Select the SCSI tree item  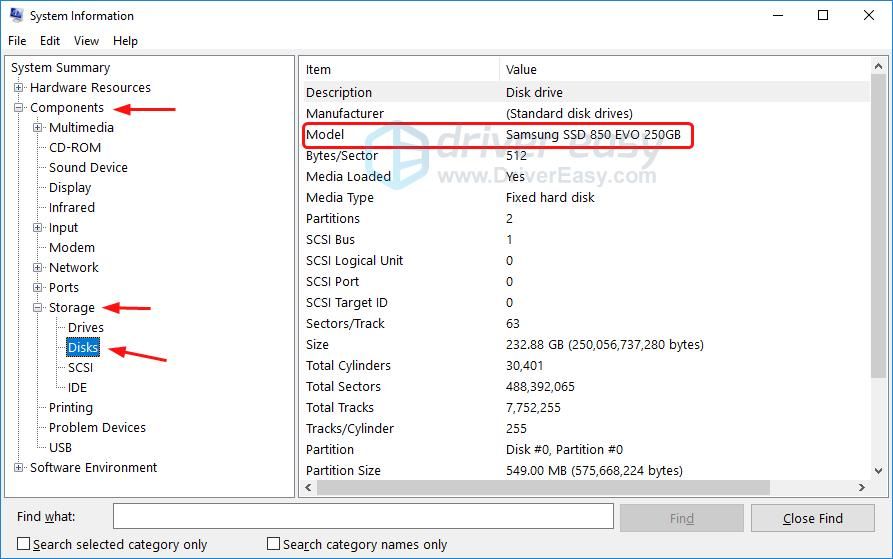pos(80,368)
